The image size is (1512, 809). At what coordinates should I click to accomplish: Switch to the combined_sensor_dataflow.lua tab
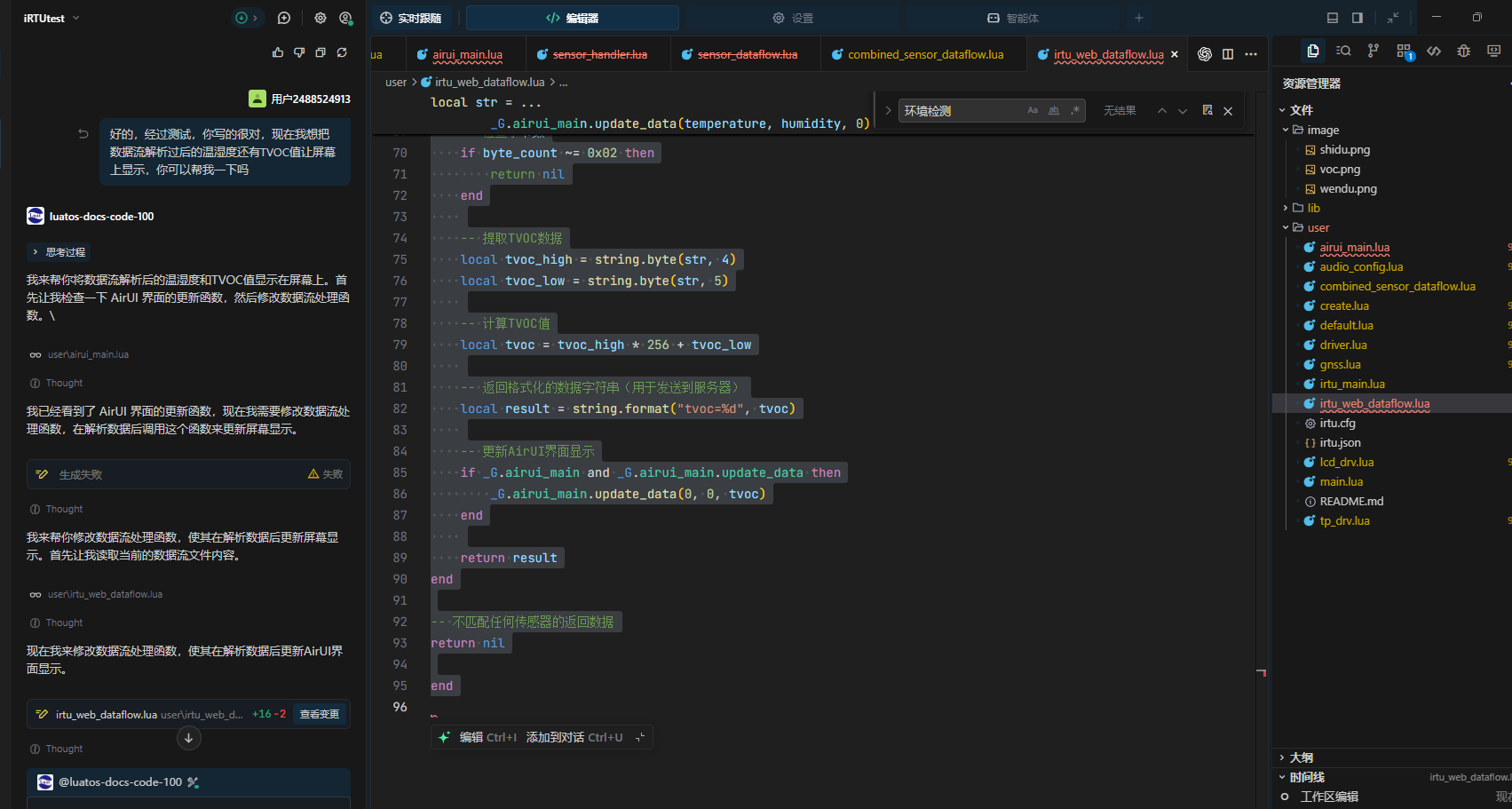pos(925,55)
